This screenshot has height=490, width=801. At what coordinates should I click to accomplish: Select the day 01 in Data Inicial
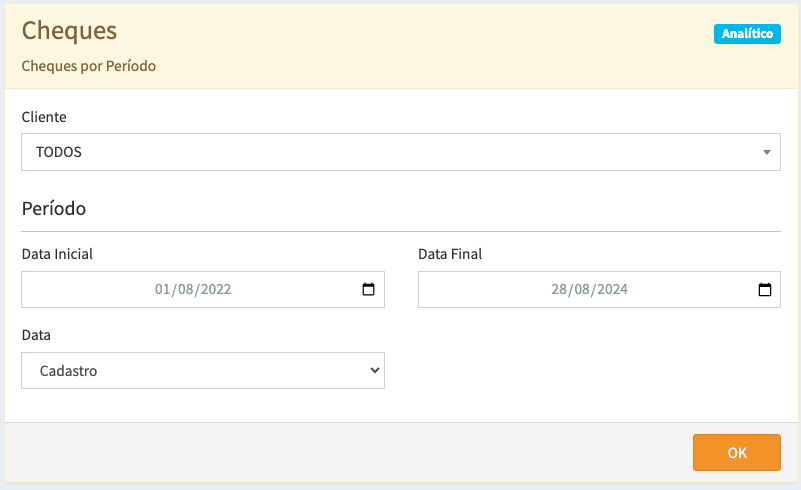click(163, 290)
